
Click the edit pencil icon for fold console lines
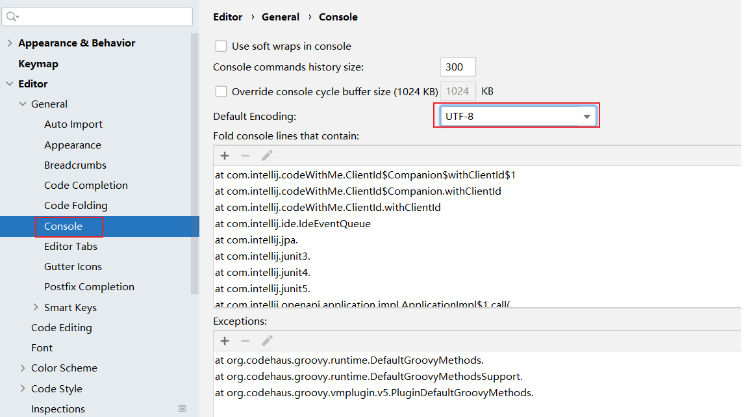coord(267,155)
